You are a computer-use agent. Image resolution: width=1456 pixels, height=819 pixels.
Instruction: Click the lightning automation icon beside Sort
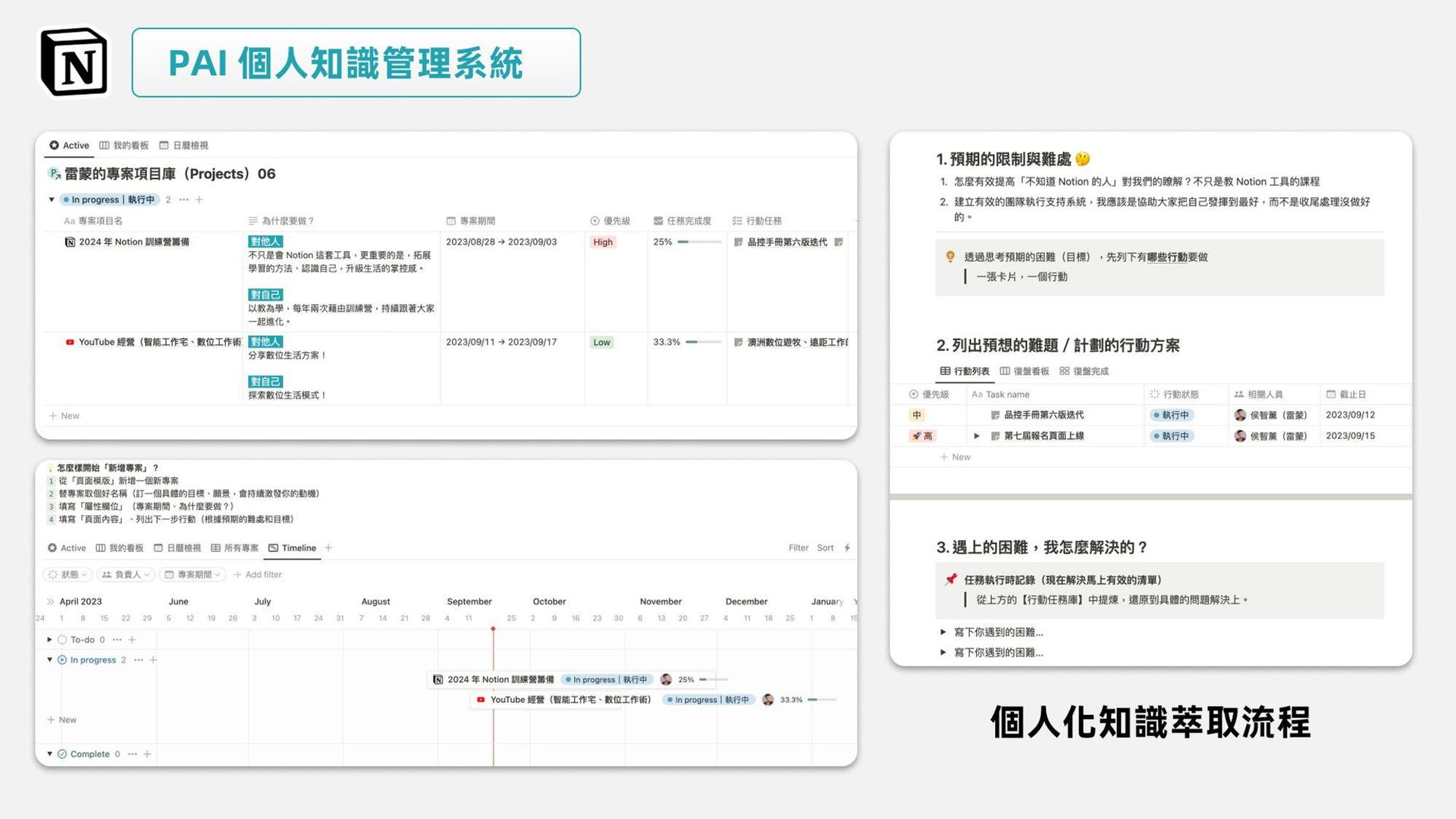click(x=847, y=548)
